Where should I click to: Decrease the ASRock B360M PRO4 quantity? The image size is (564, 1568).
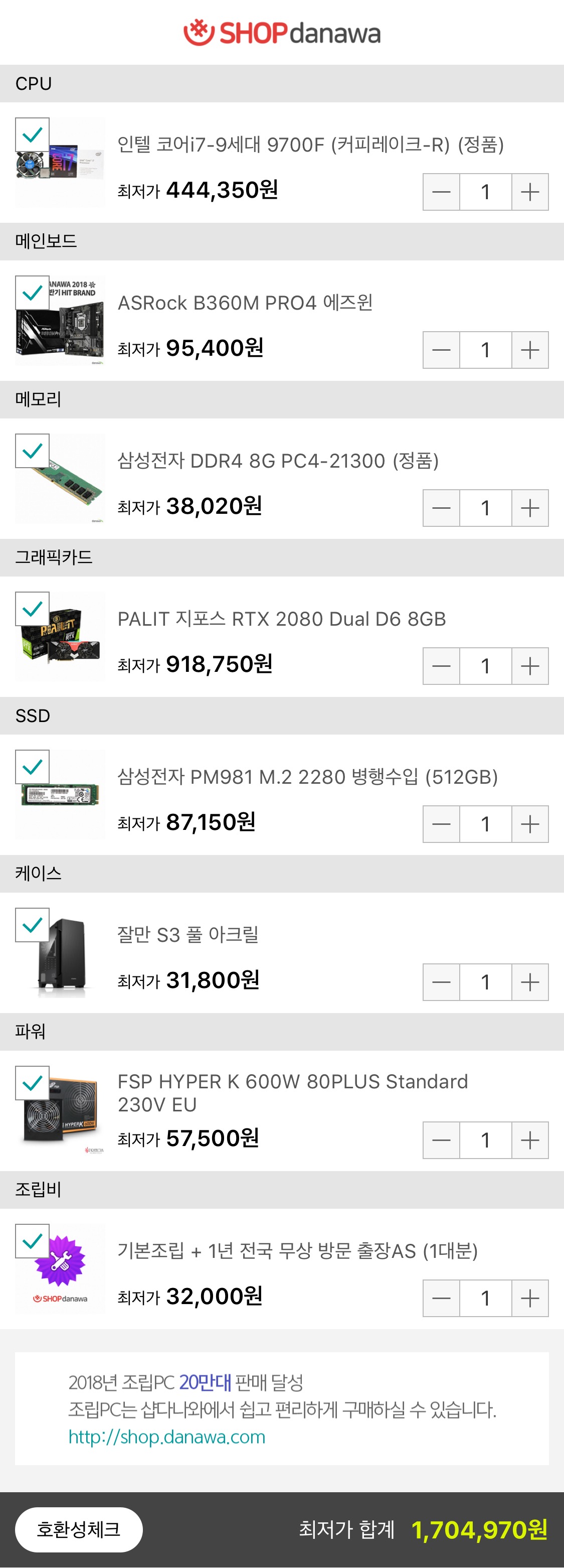click(441, 350)
